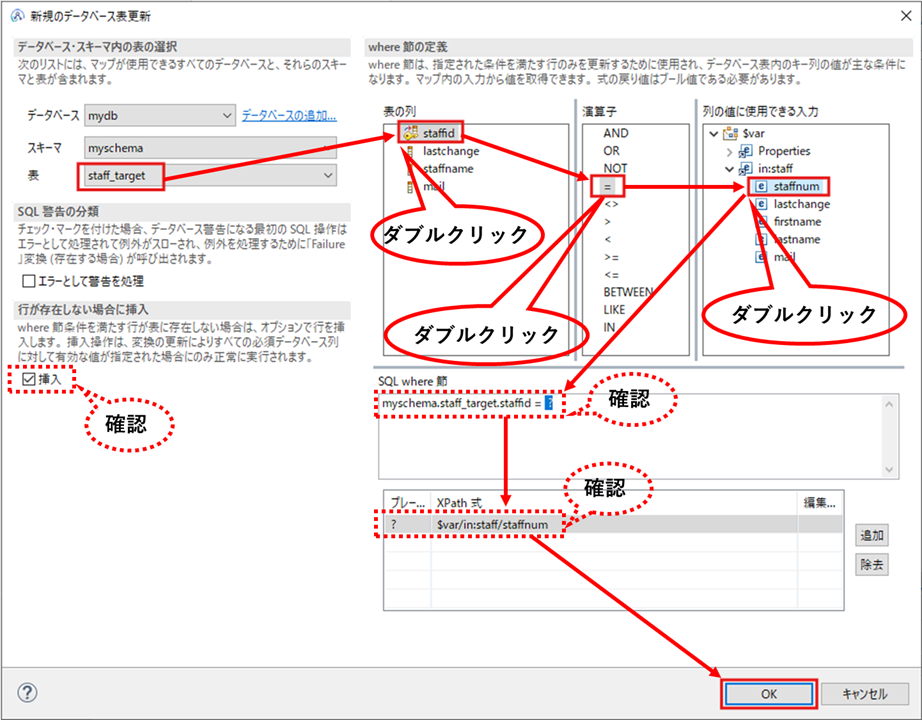Click the キャンセル button
The width and height of the screenshot is (922, 720).
pyautogui.click(x=864, y=694)
